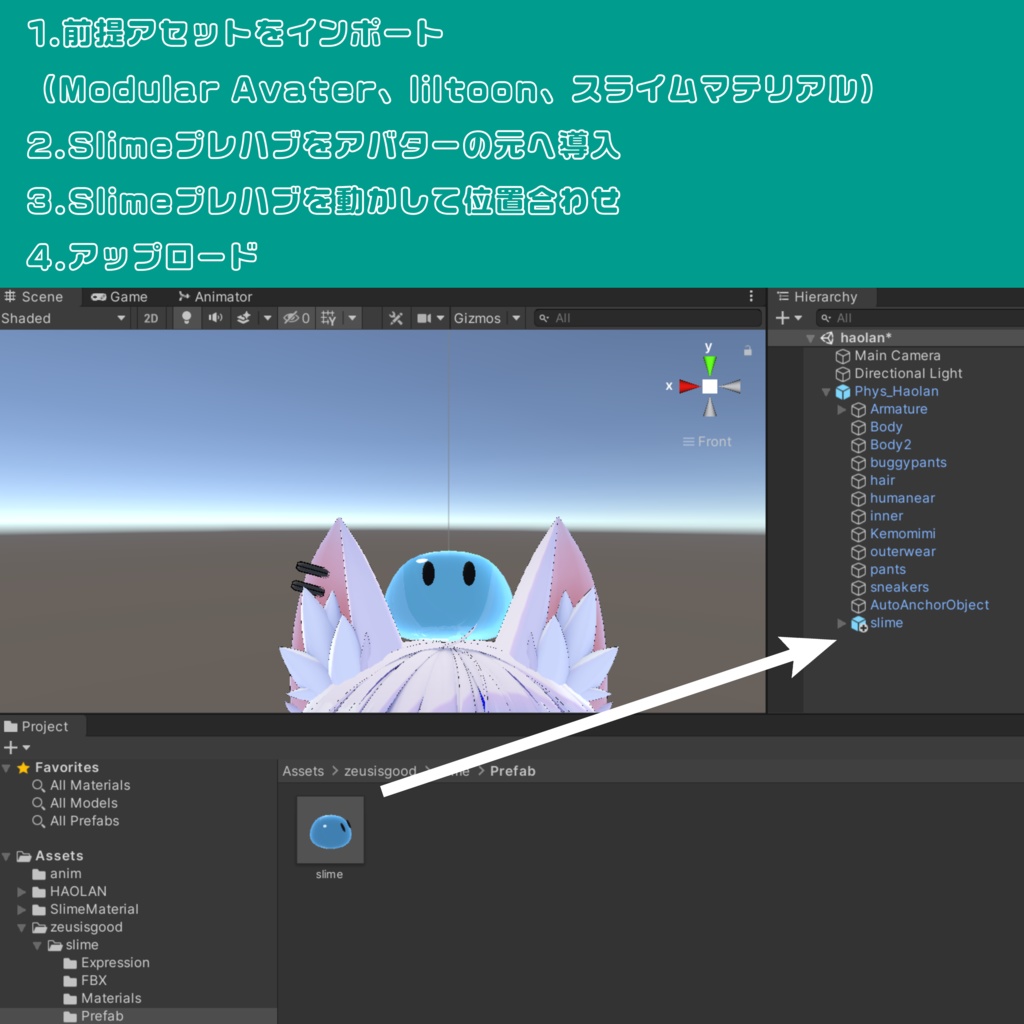Open the Expression folder
1024x1024 pixels.
click(106, 963)
